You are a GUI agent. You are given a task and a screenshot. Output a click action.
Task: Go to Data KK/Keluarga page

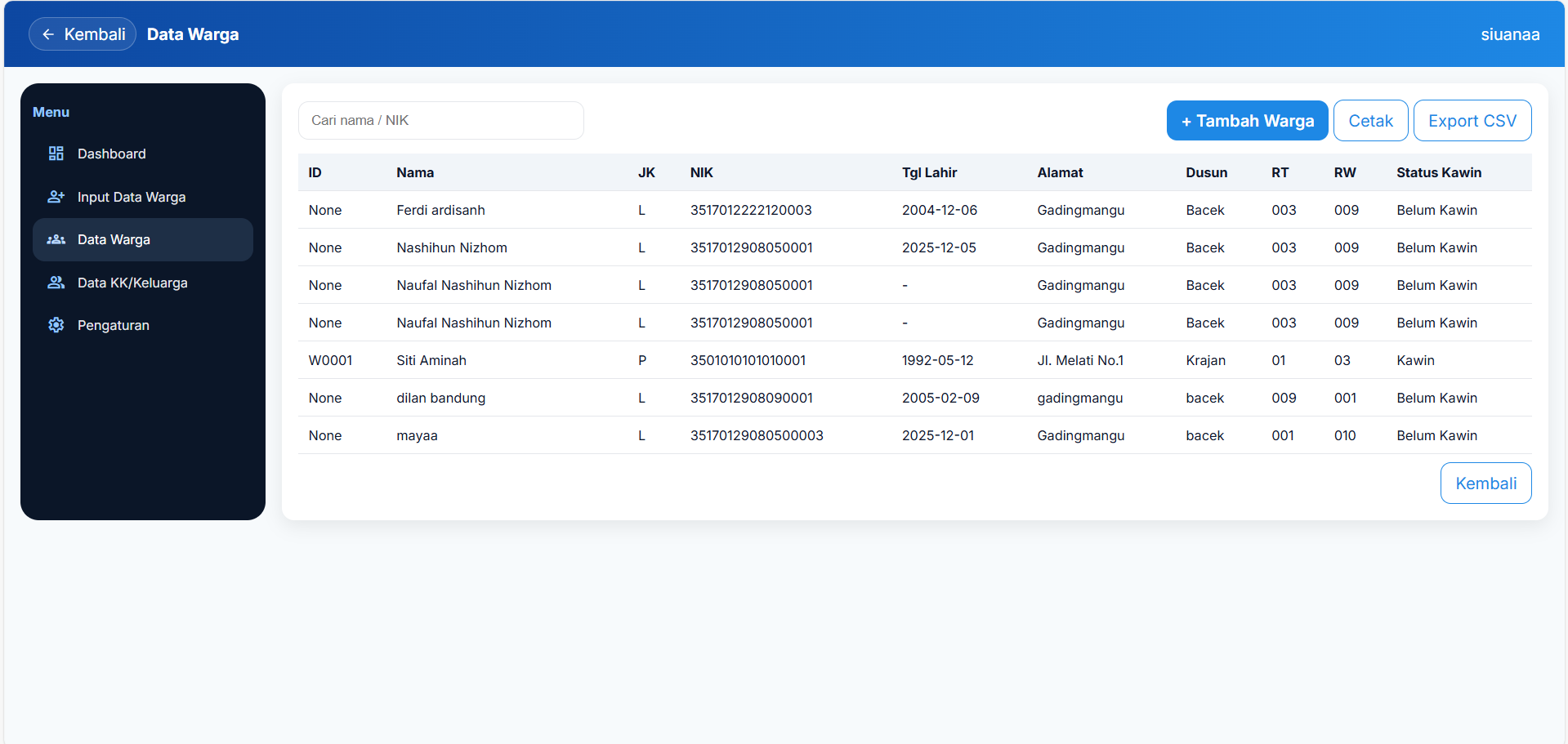pyautogui.click(x=132, y=283)
